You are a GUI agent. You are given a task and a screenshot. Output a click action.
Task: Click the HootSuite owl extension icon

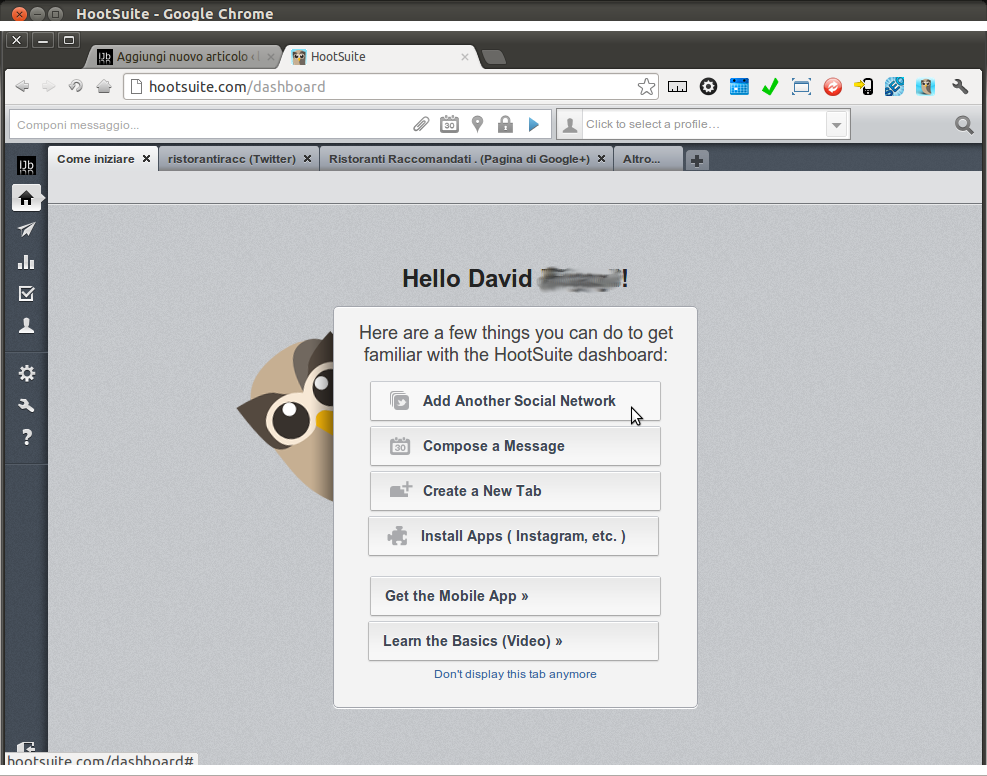925,87
